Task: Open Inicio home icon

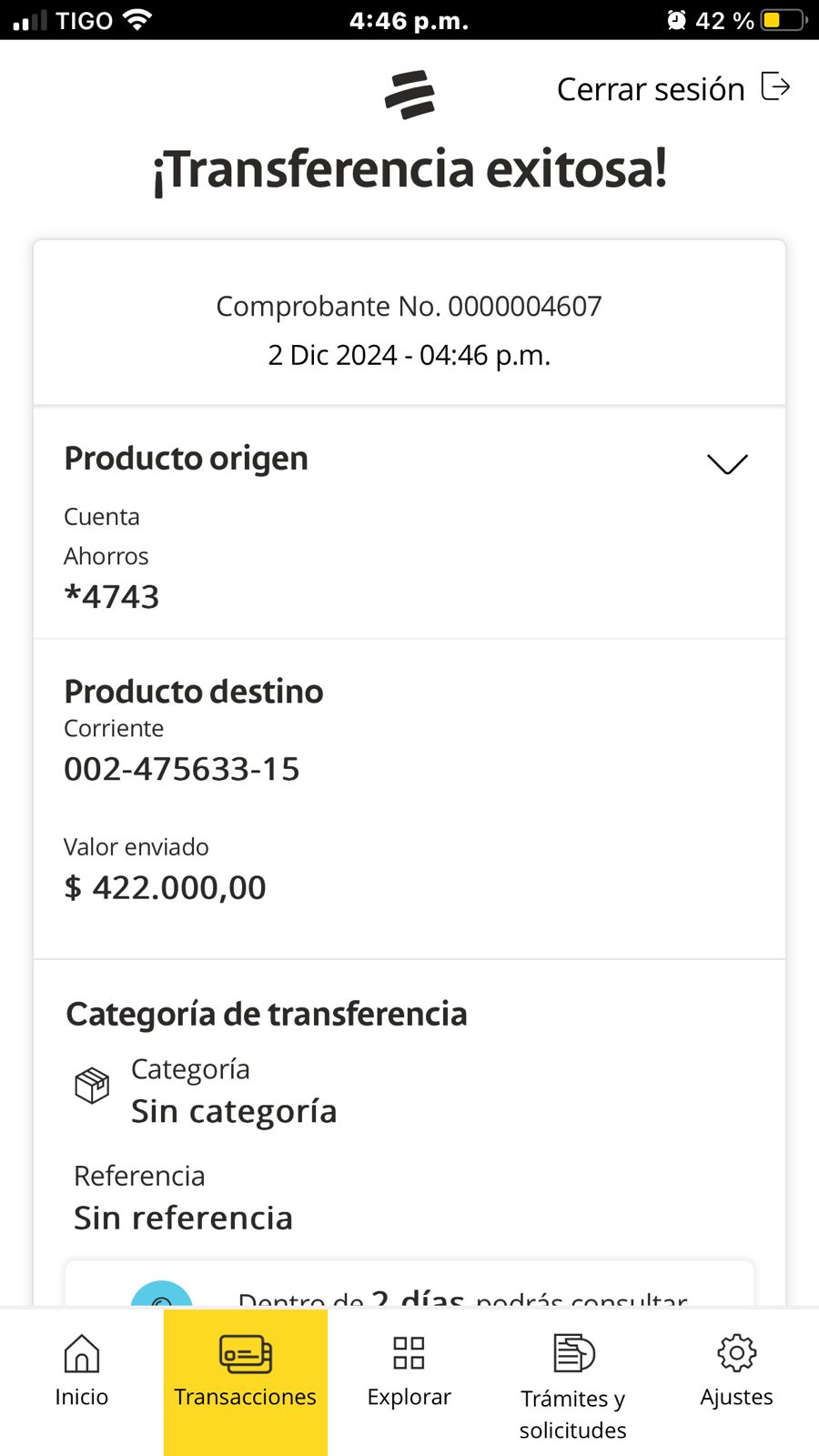Action: tap(82, 1354)
